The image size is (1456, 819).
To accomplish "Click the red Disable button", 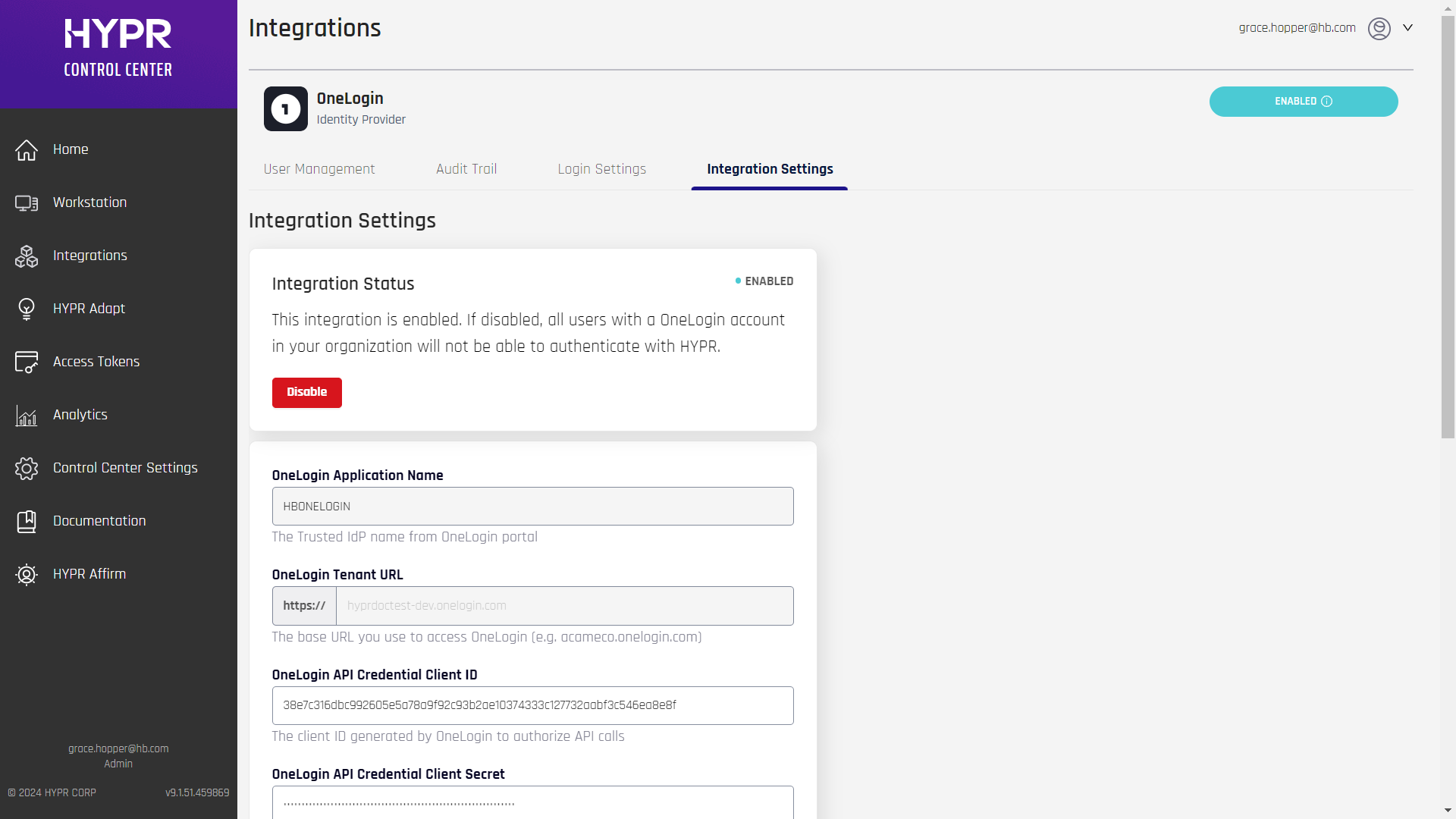I will 307,393.
